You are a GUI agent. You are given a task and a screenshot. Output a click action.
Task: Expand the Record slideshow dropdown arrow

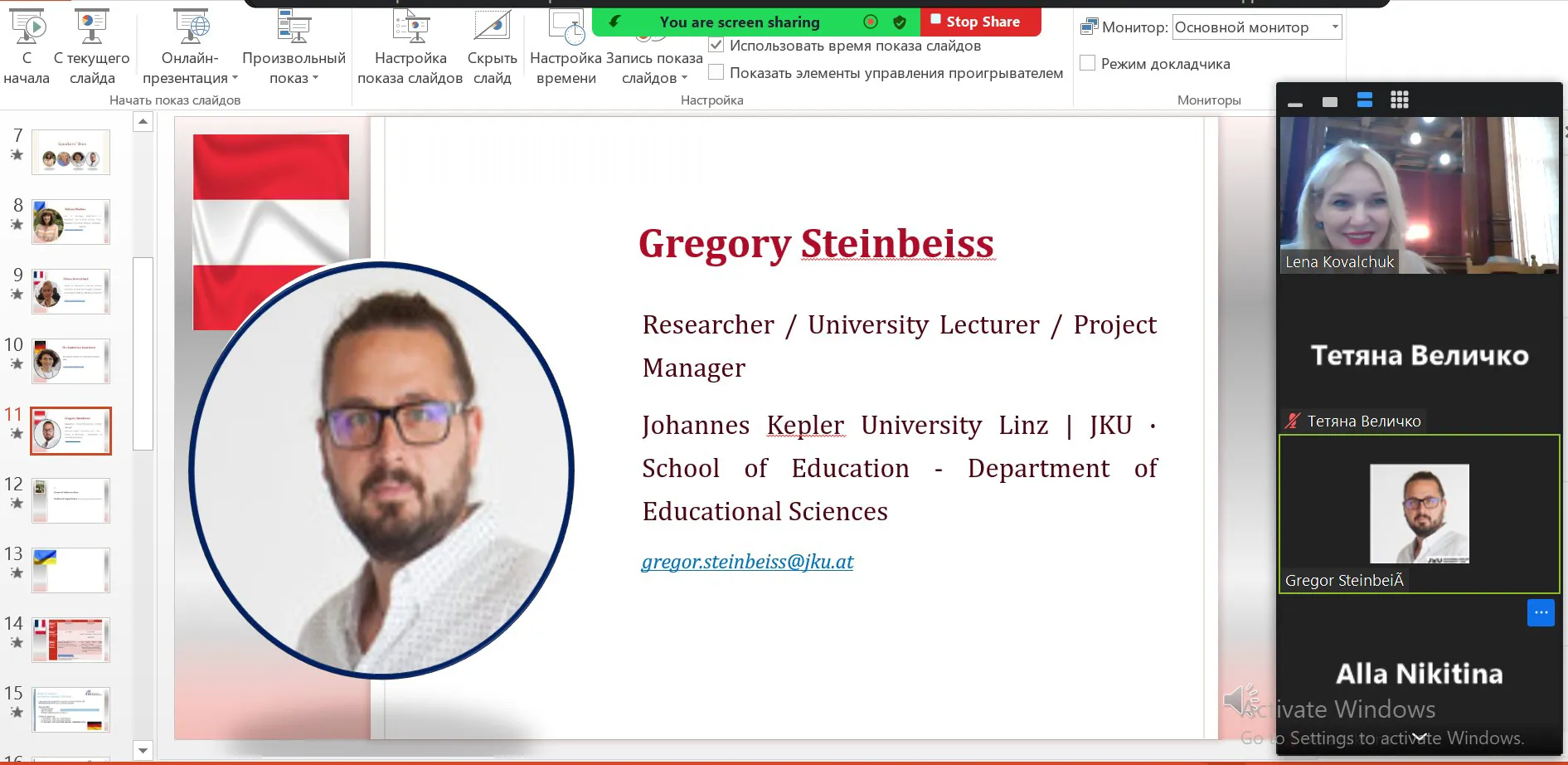684,78
